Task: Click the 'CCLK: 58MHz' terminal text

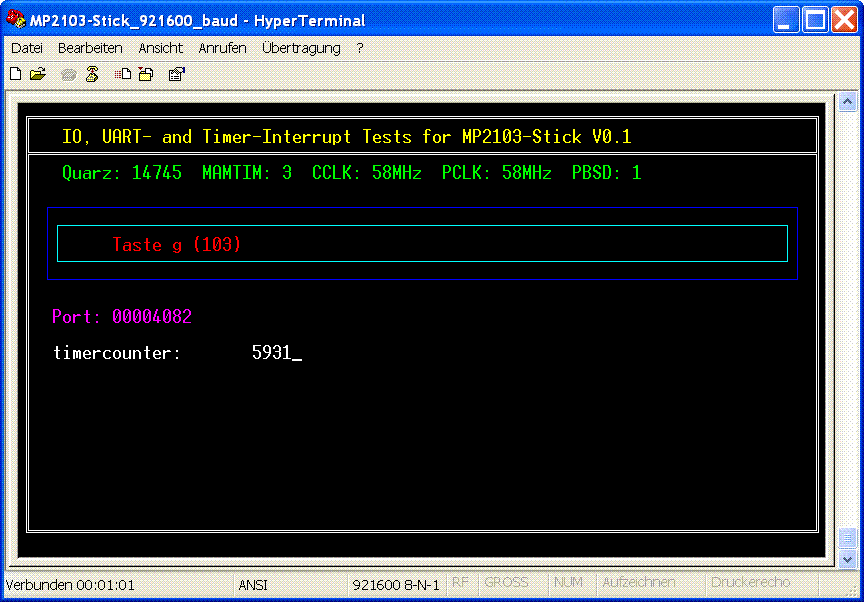Action: pos(367,173)
